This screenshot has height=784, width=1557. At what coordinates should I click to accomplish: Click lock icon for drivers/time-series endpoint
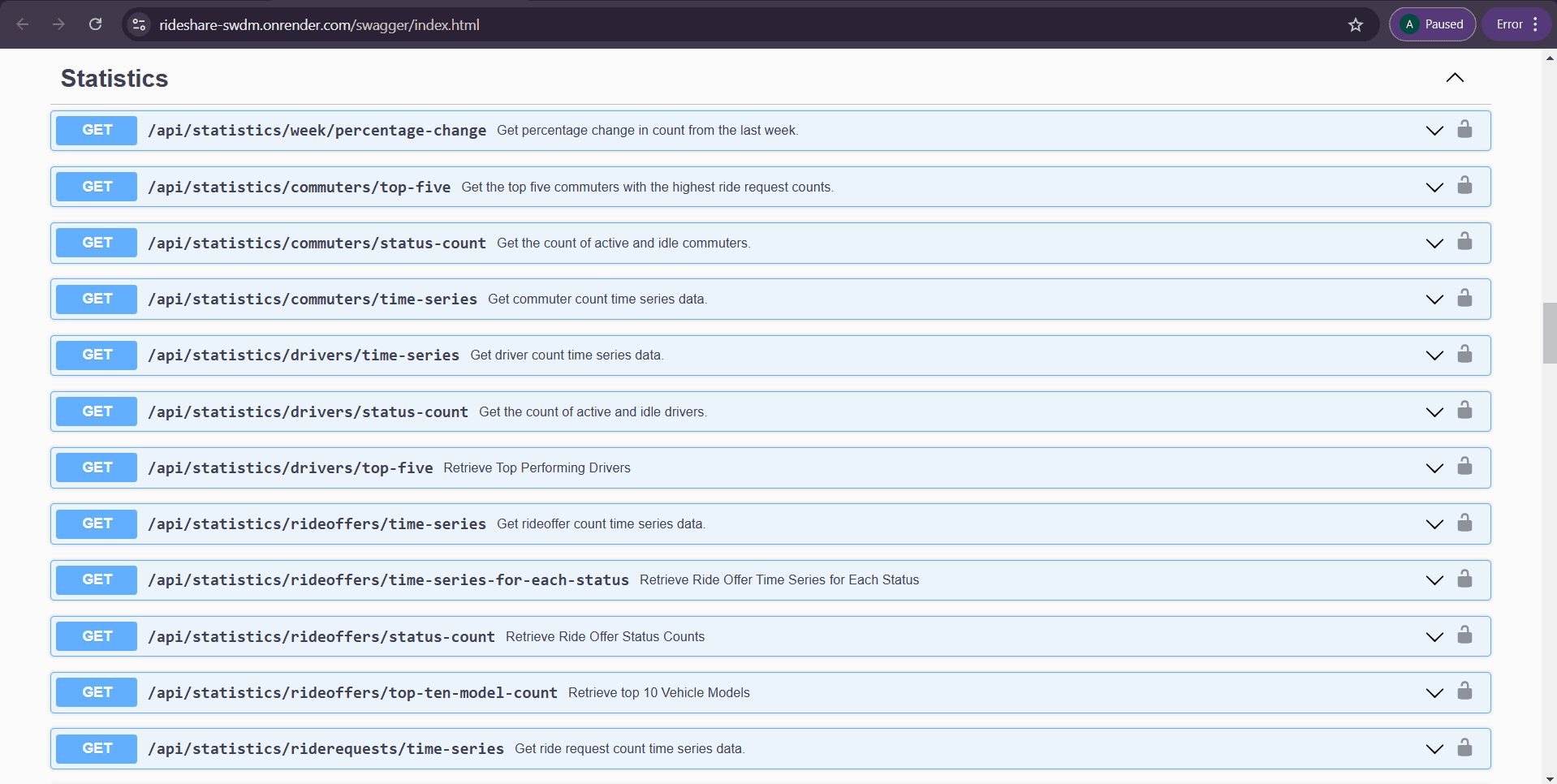point(1464,354)
